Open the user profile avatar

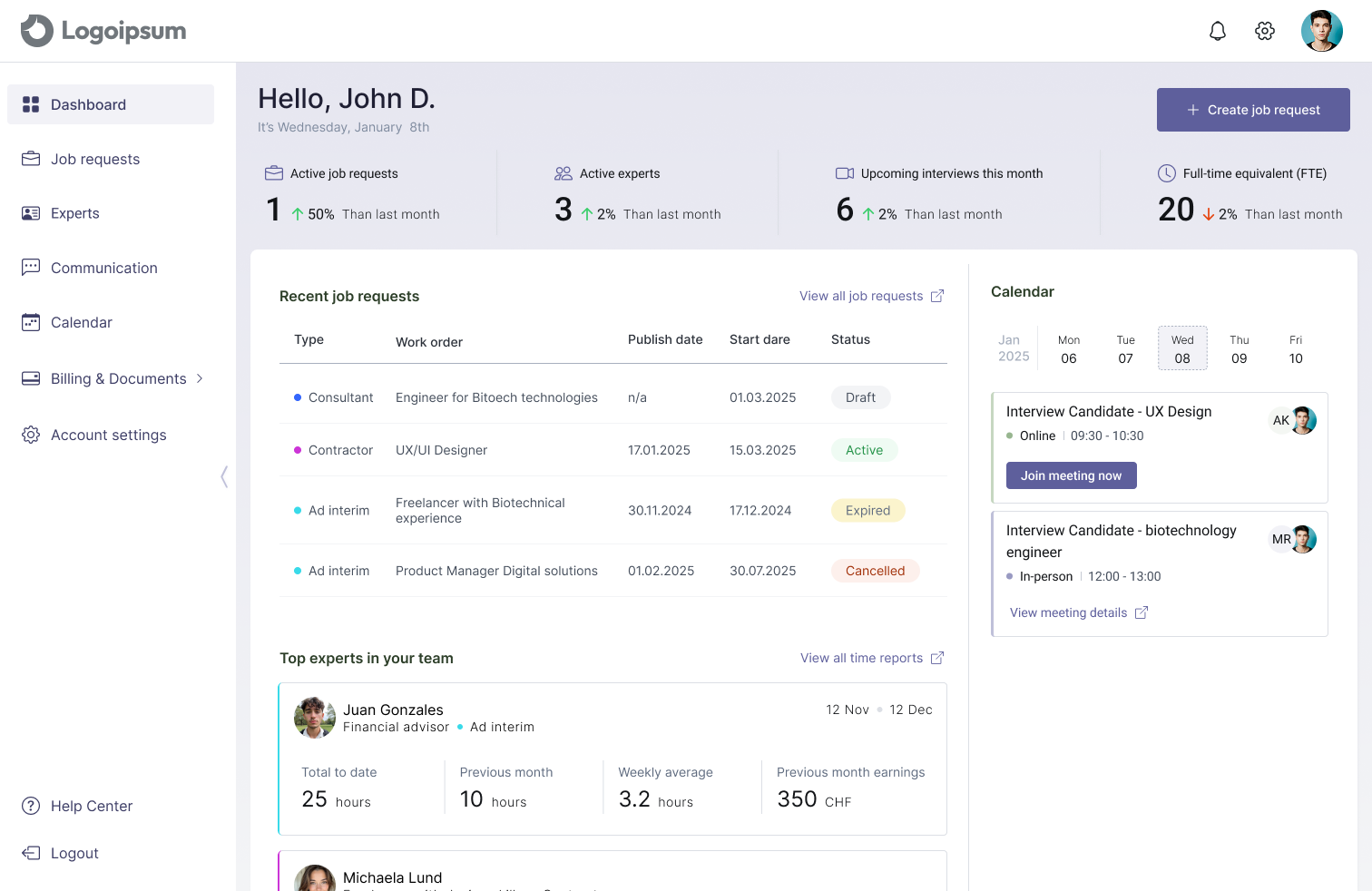(x=1321, y=32)
